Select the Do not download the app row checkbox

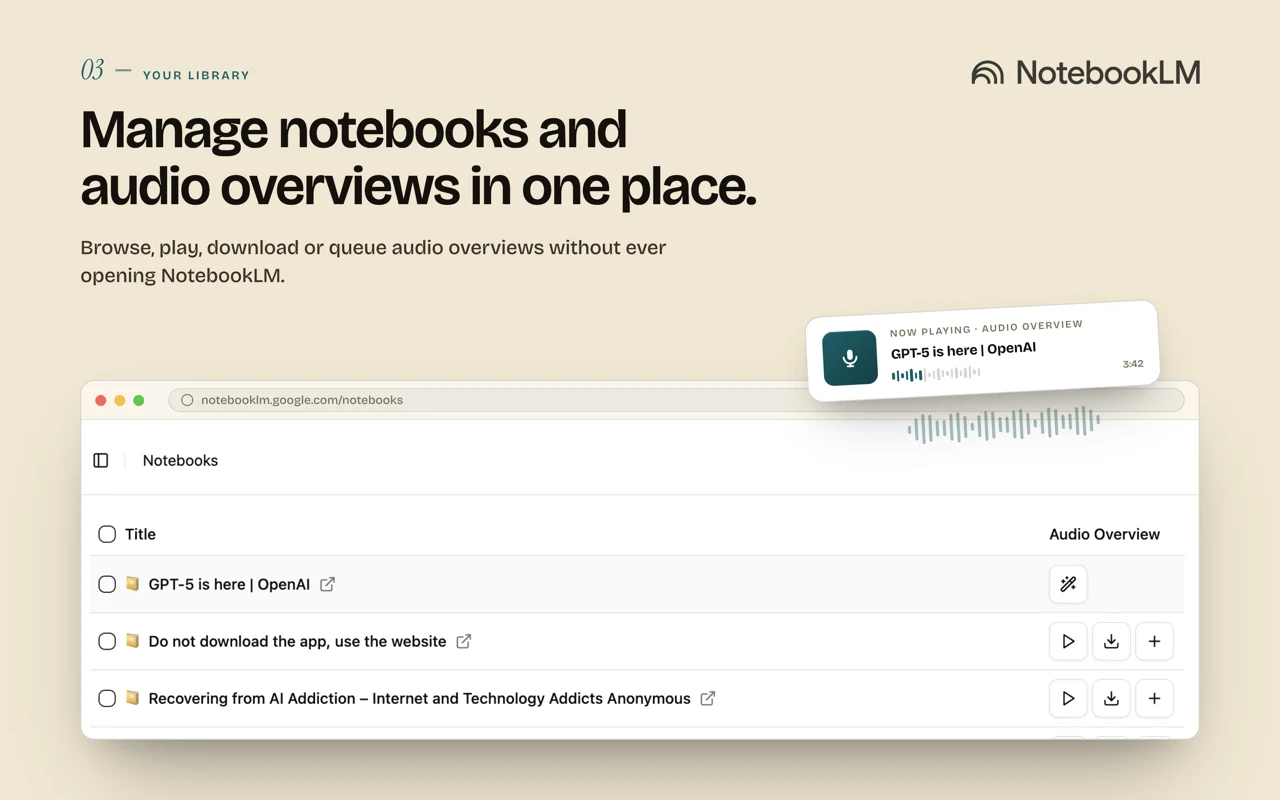(107, 641)
